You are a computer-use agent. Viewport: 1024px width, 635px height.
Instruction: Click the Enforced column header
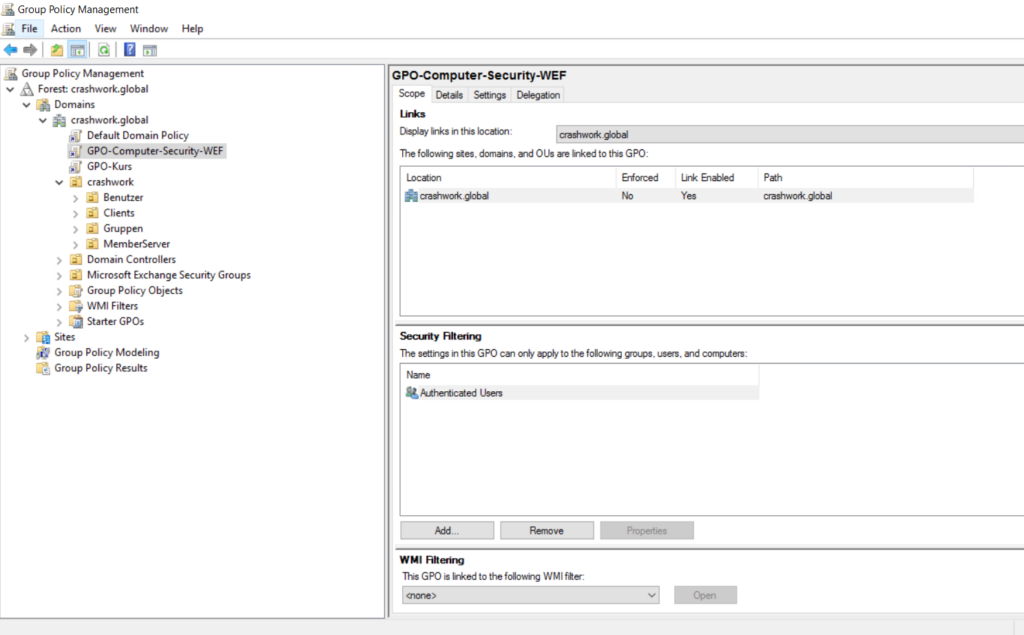click(645, 178)
